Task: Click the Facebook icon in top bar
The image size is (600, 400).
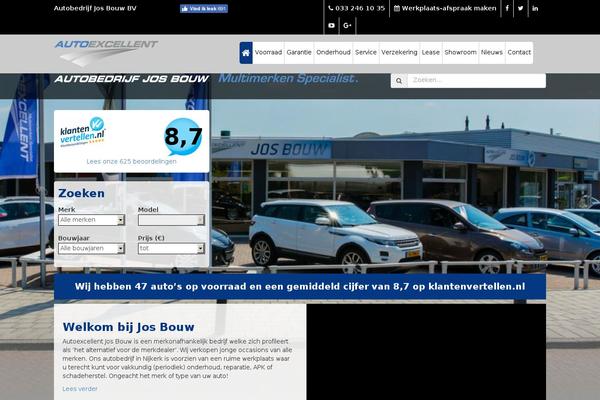Action: [507, 8]
